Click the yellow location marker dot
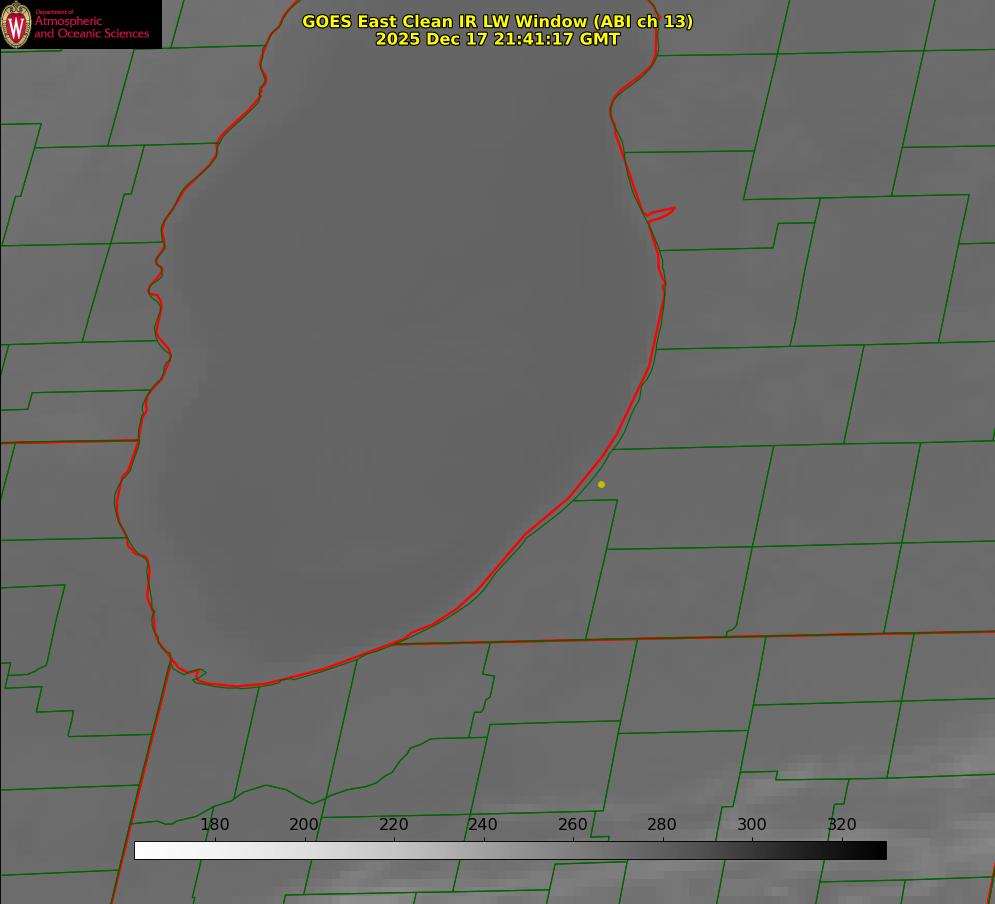Screen dimensions: 995x904 click(601, 484)
